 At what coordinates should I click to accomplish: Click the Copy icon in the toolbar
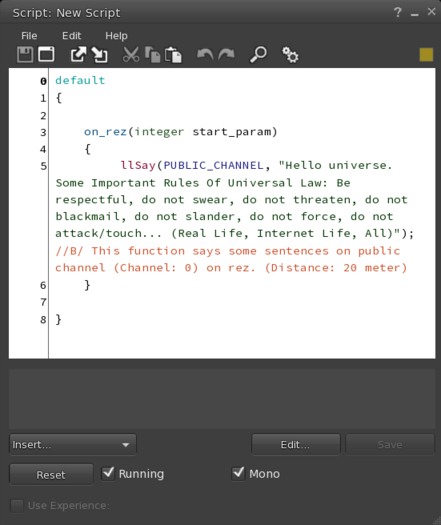pyautogui.click(x=153, y=55)
